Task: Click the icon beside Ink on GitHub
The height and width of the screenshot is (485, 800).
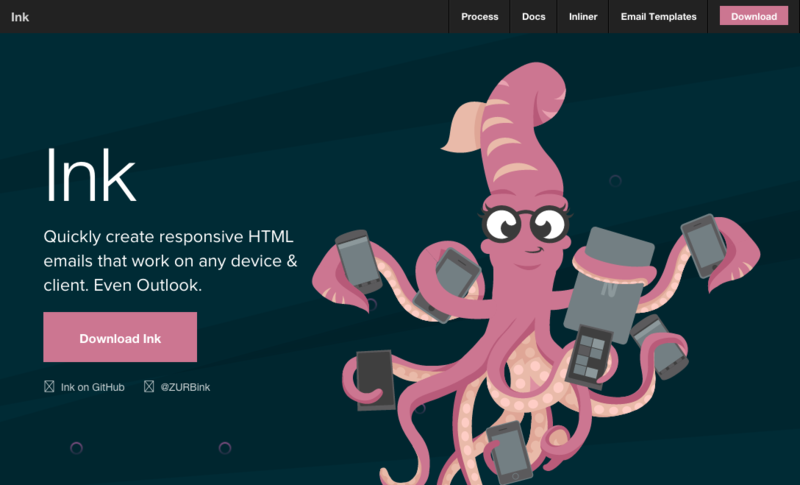Action: pos(49,387)
